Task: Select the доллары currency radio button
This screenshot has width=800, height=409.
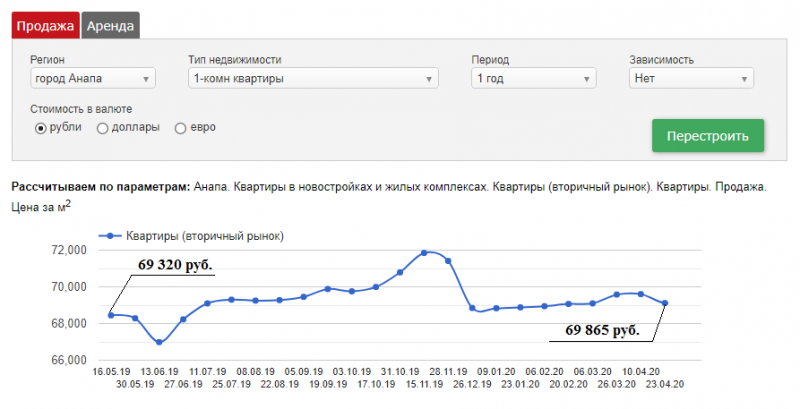Action: point(102,128)
